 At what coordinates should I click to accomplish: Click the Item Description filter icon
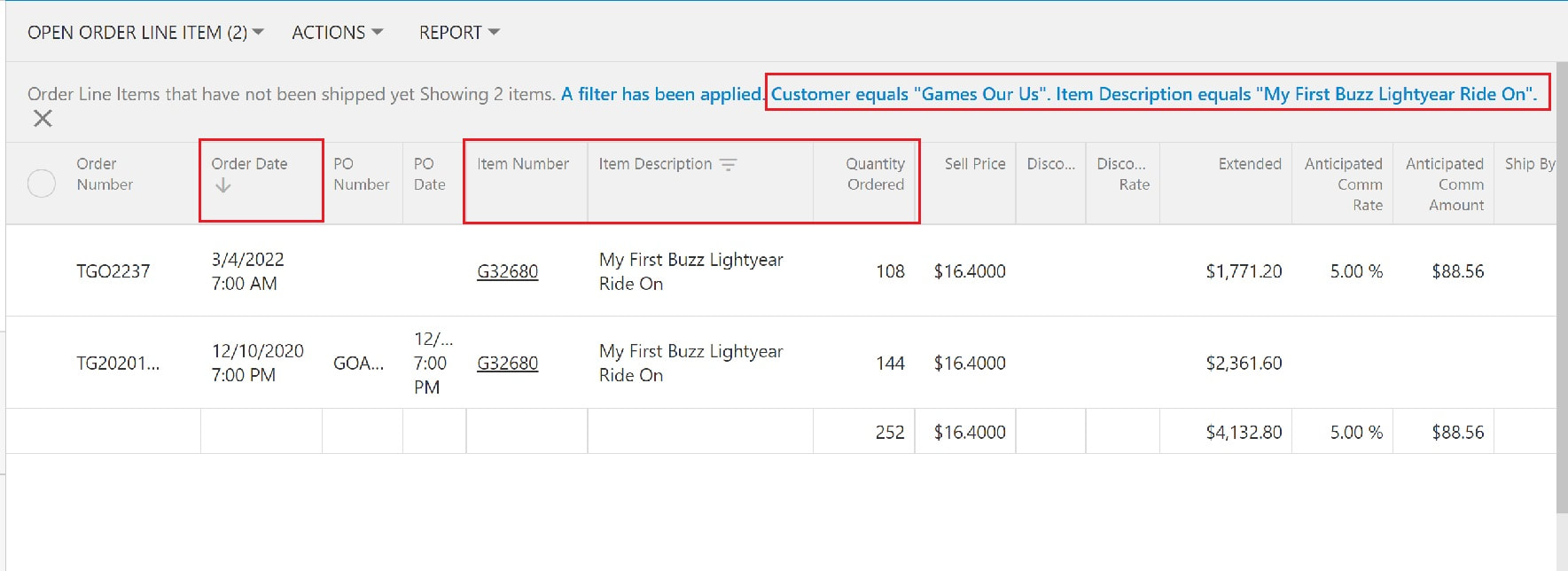[x=728, y=165]
